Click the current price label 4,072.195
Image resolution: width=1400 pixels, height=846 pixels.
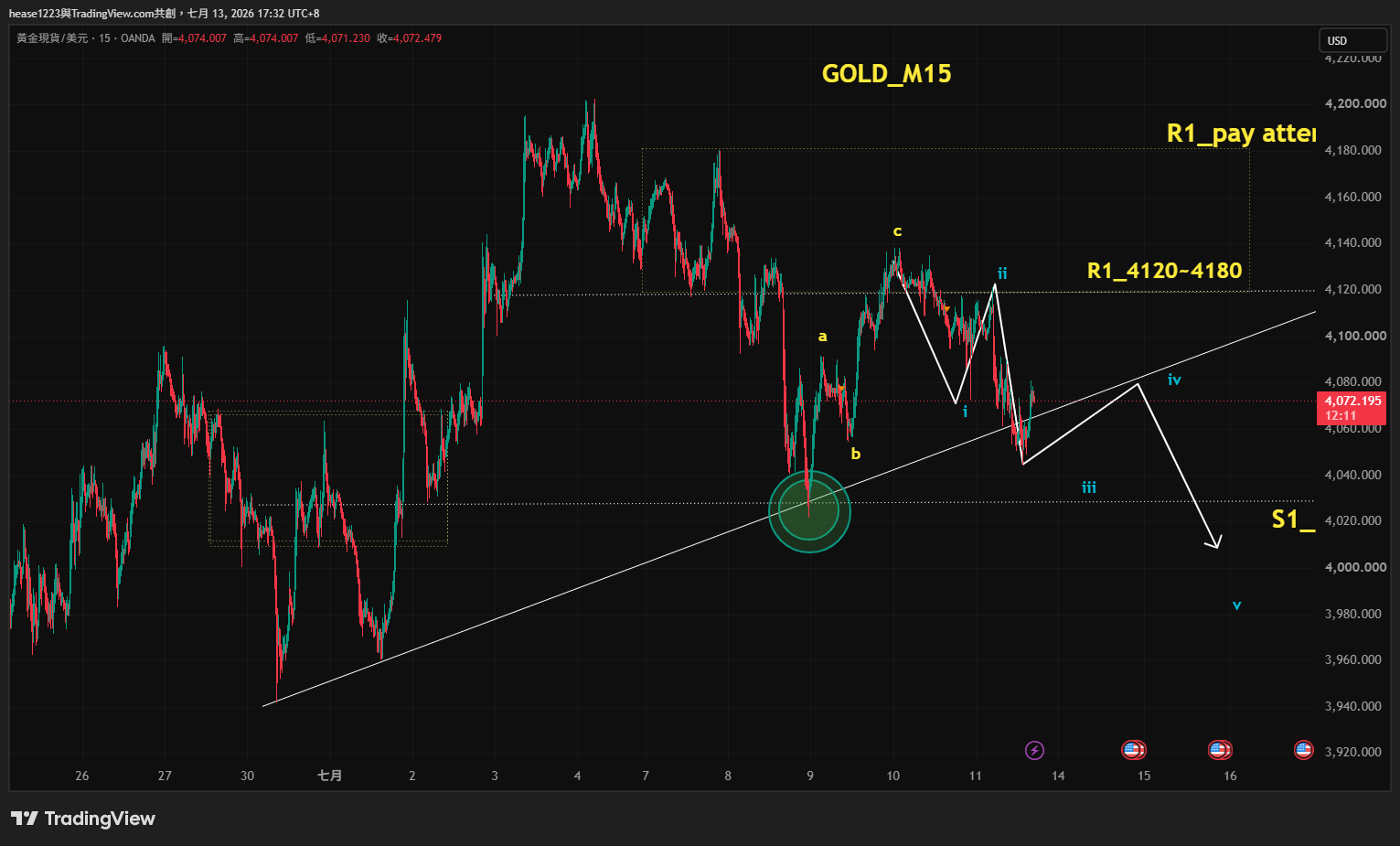pyautogui.click(x=1352, y=402)
